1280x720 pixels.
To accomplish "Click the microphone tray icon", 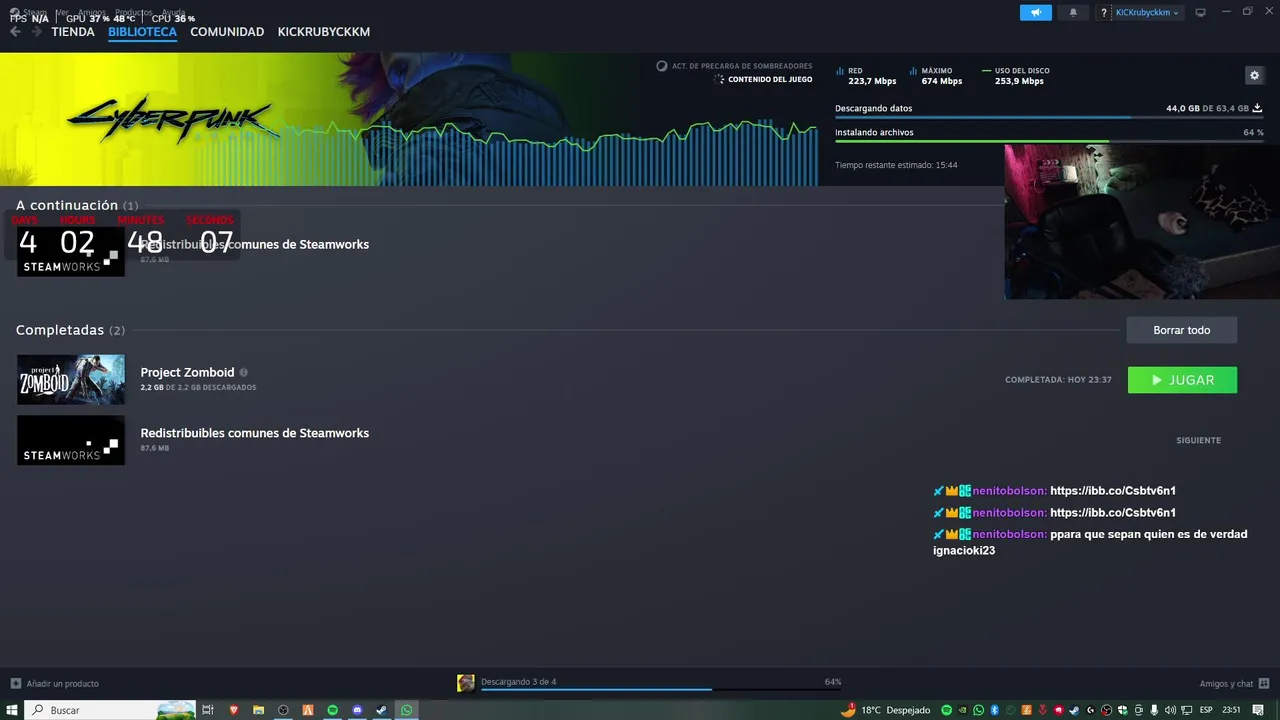I will 1154,710.
